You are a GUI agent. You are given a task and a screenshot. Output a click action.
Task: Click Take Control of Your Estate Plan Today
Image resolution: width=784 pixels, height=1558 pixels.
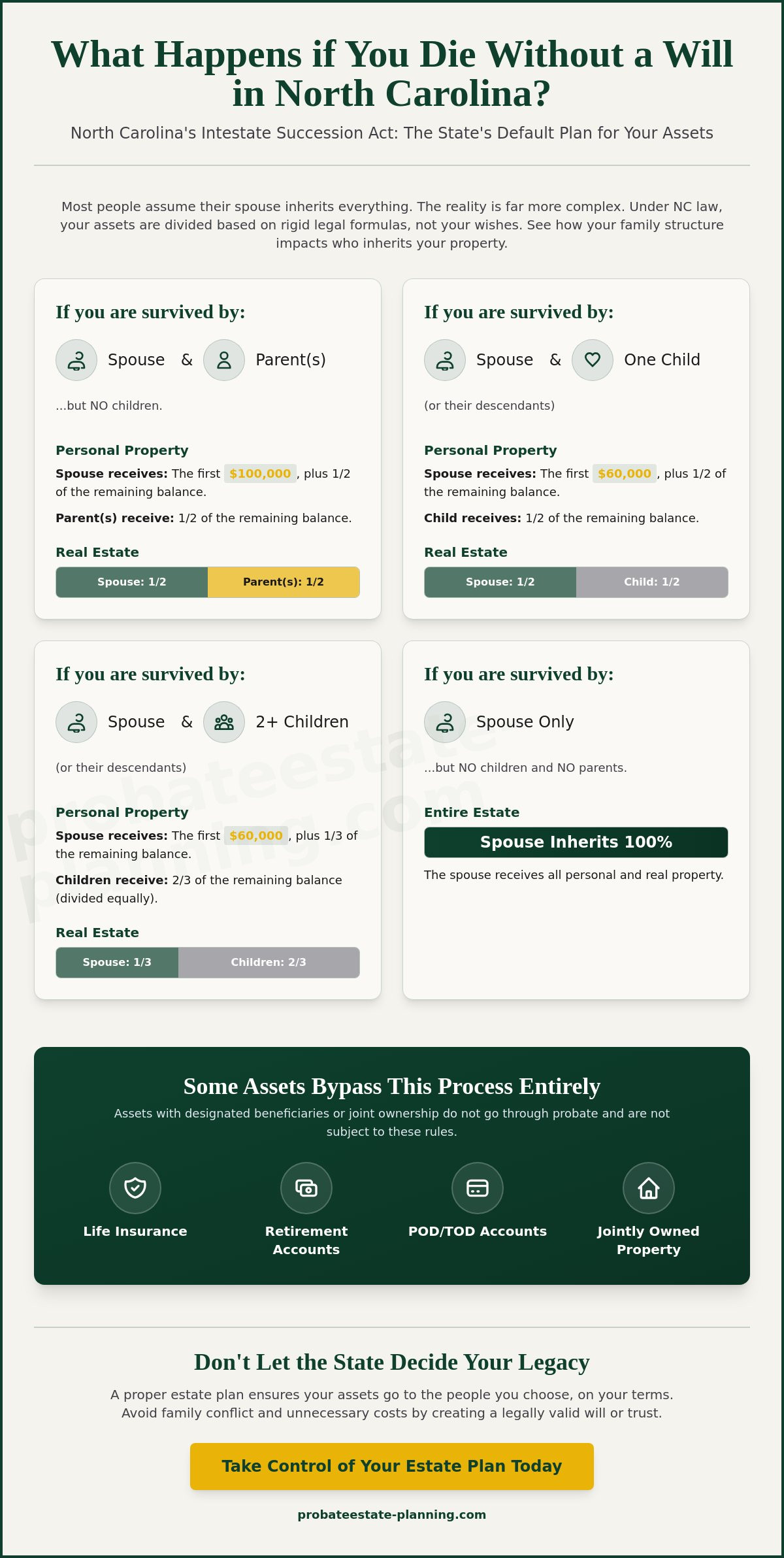tap(392, 1467)
